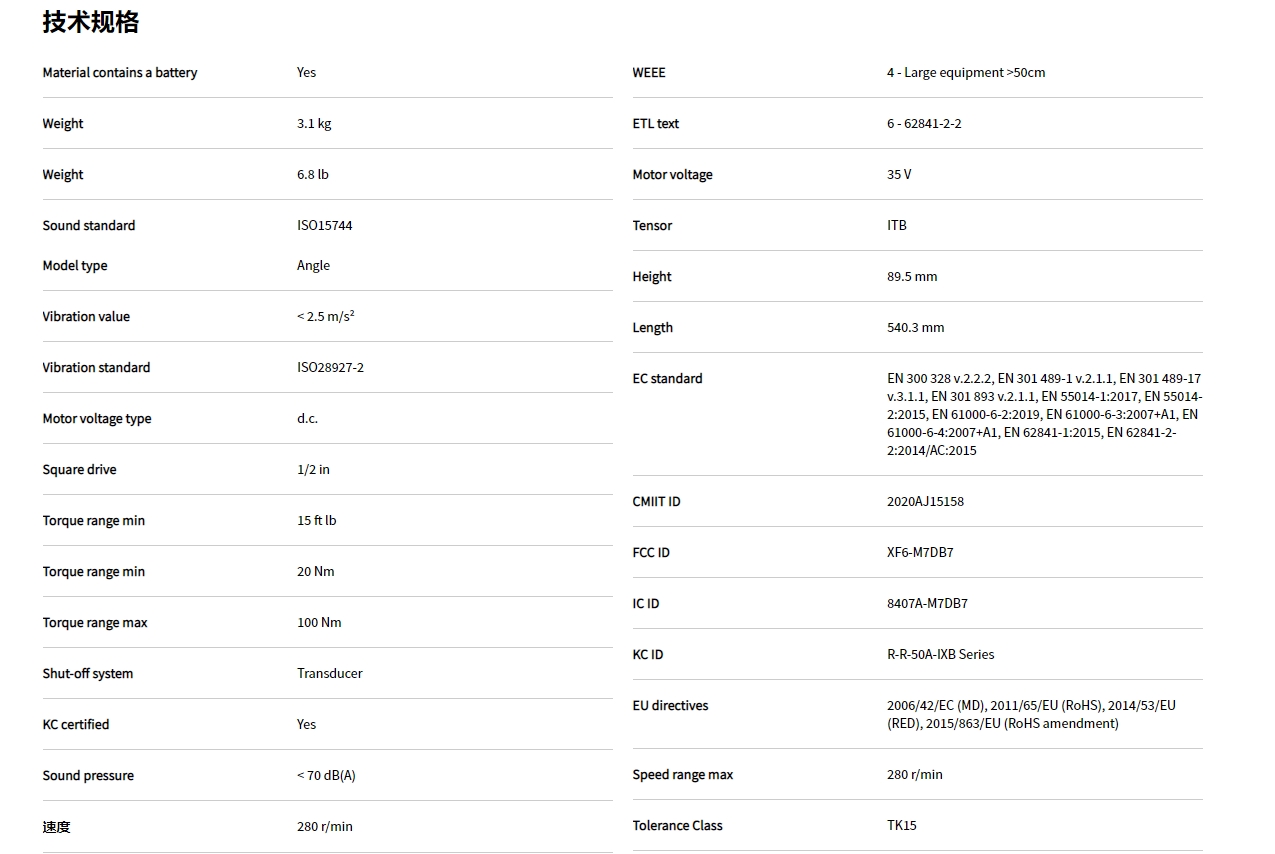Select the CMIIT ID value 2020AJ15158
1275x854 pixels.
(925, 502)
